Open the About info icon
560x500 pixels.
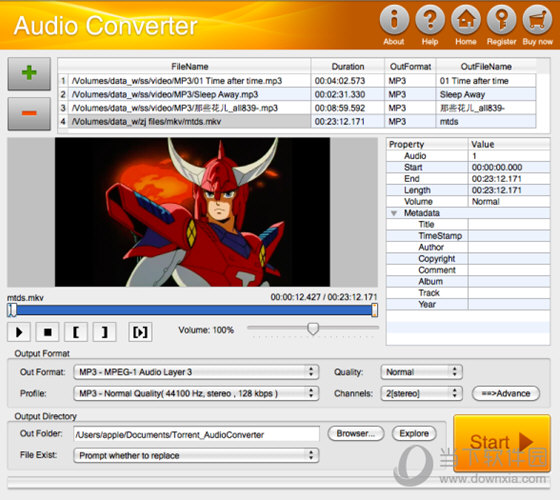(x=394, y=19)
